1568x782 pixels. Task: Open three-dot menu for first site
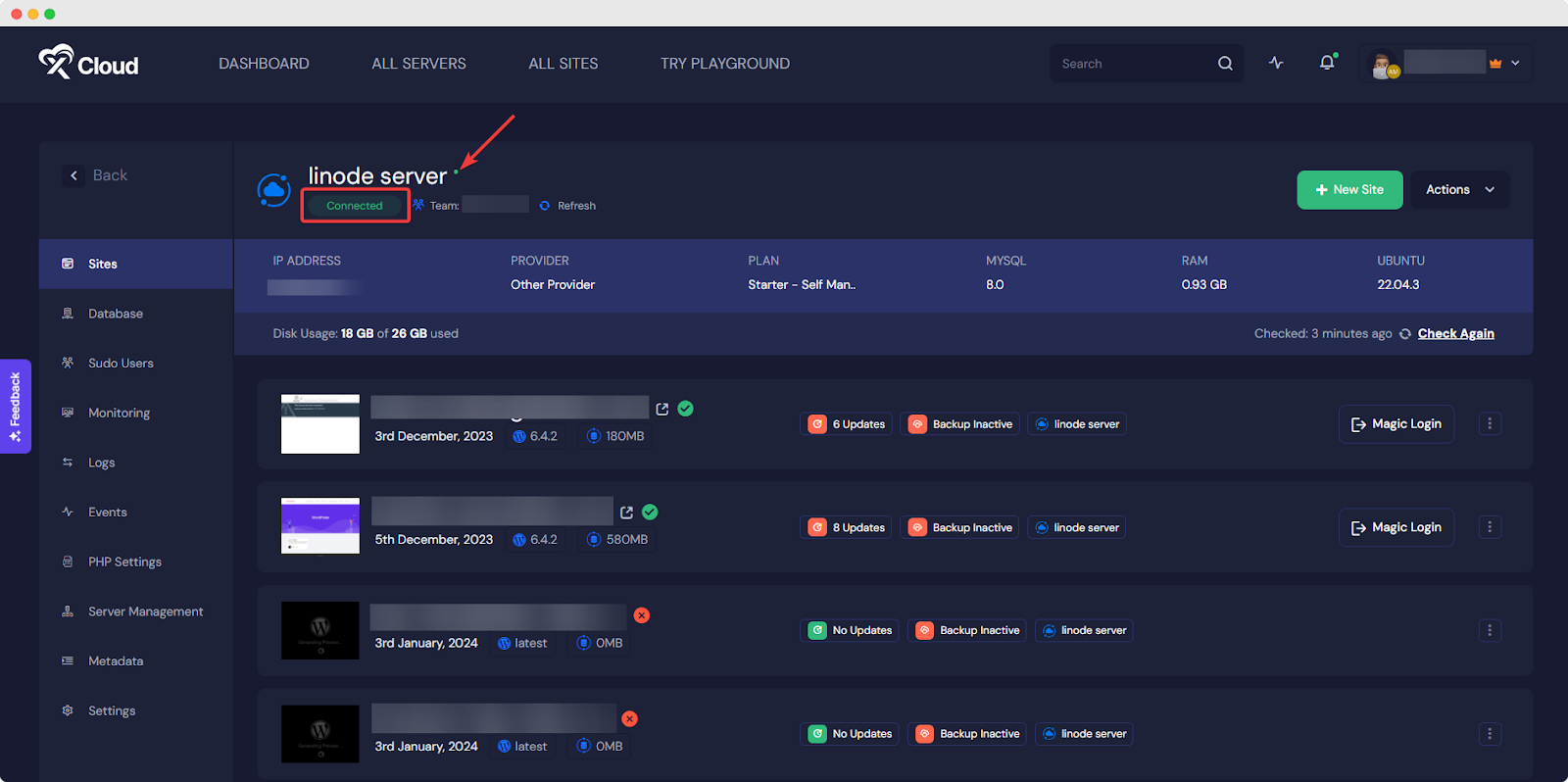[1490, 424]
